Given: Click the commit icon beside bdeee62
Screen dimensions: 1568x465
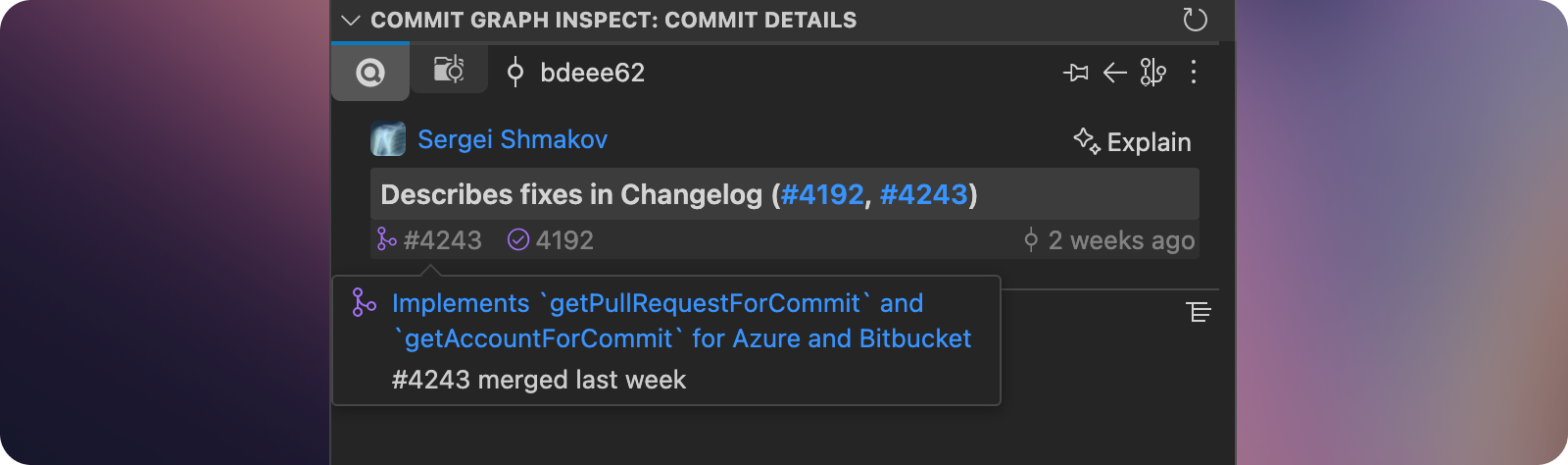Looking at the screenshot, I should 515,73.
